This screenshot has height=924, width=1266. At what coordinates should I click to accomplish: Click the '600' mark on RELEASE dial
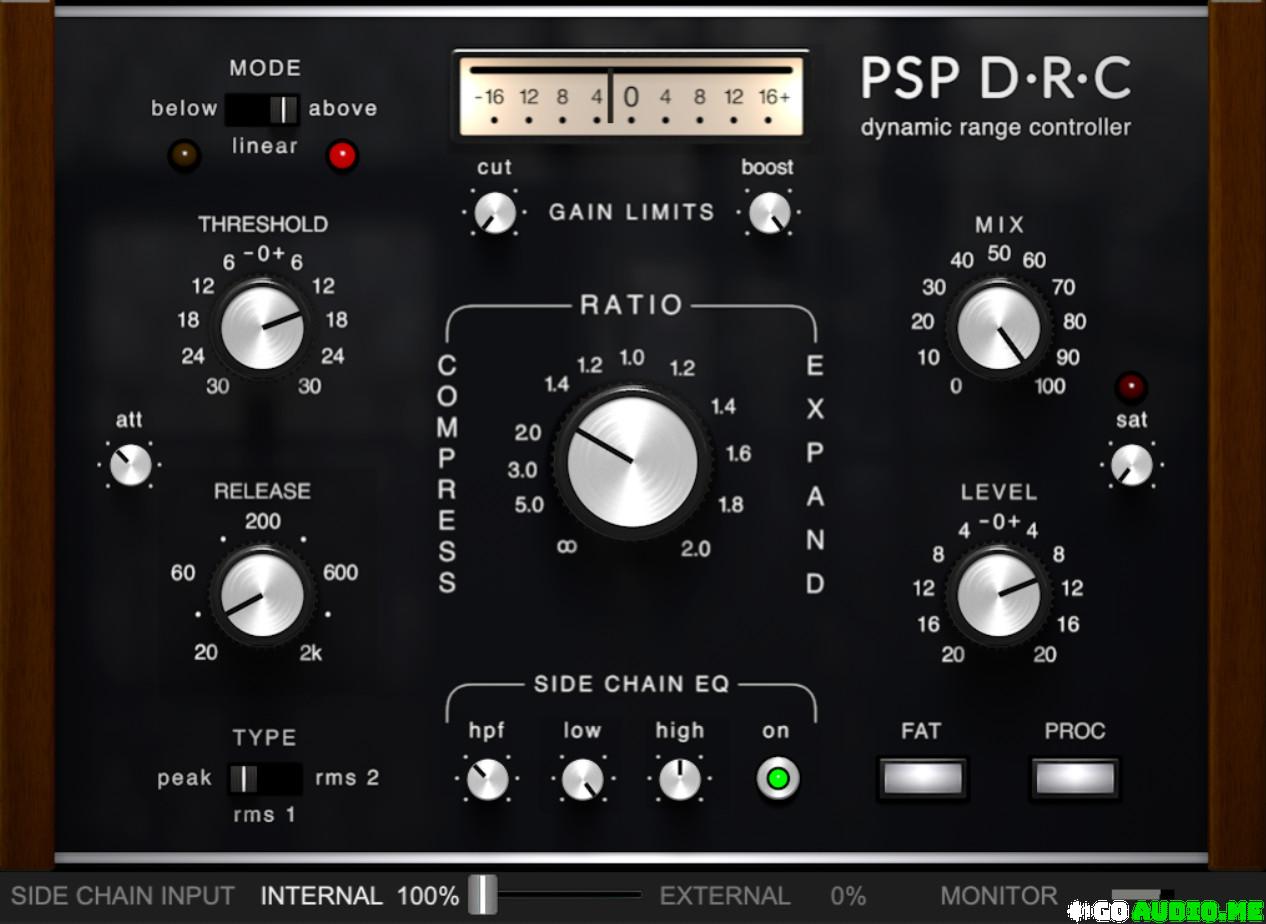(x=340, y=573)
